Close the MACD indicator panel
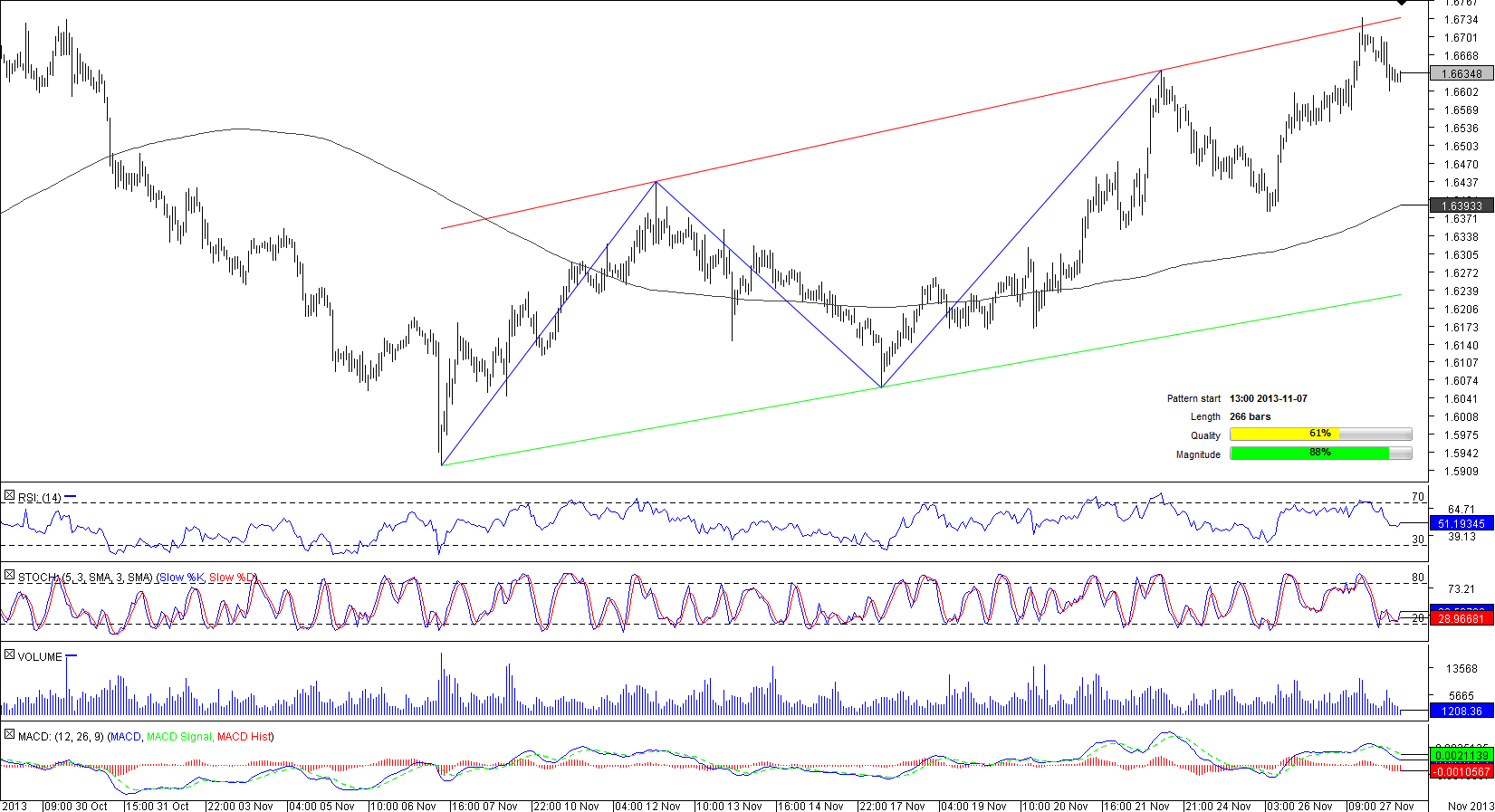The width and height of the screenshot is (1495, 812). point(9,735)
